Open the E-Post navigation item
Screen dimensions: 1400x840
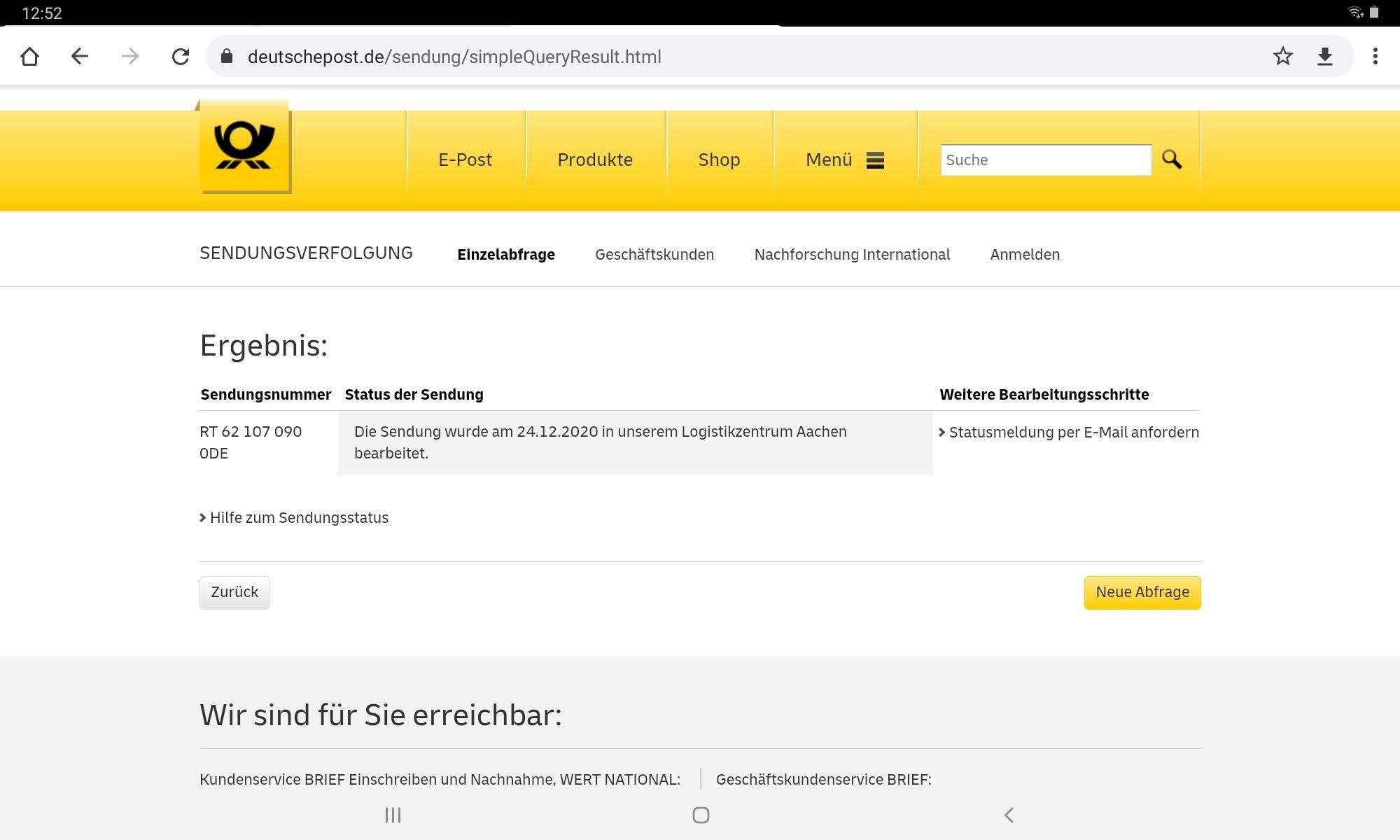[x=465, y=160]
